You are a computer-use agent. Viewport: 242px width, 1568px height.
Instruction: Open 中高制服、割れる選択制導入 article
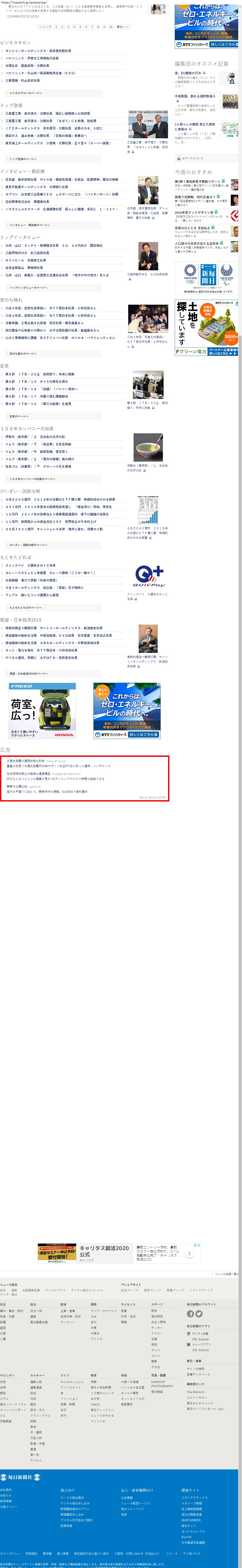coord(195,96)
